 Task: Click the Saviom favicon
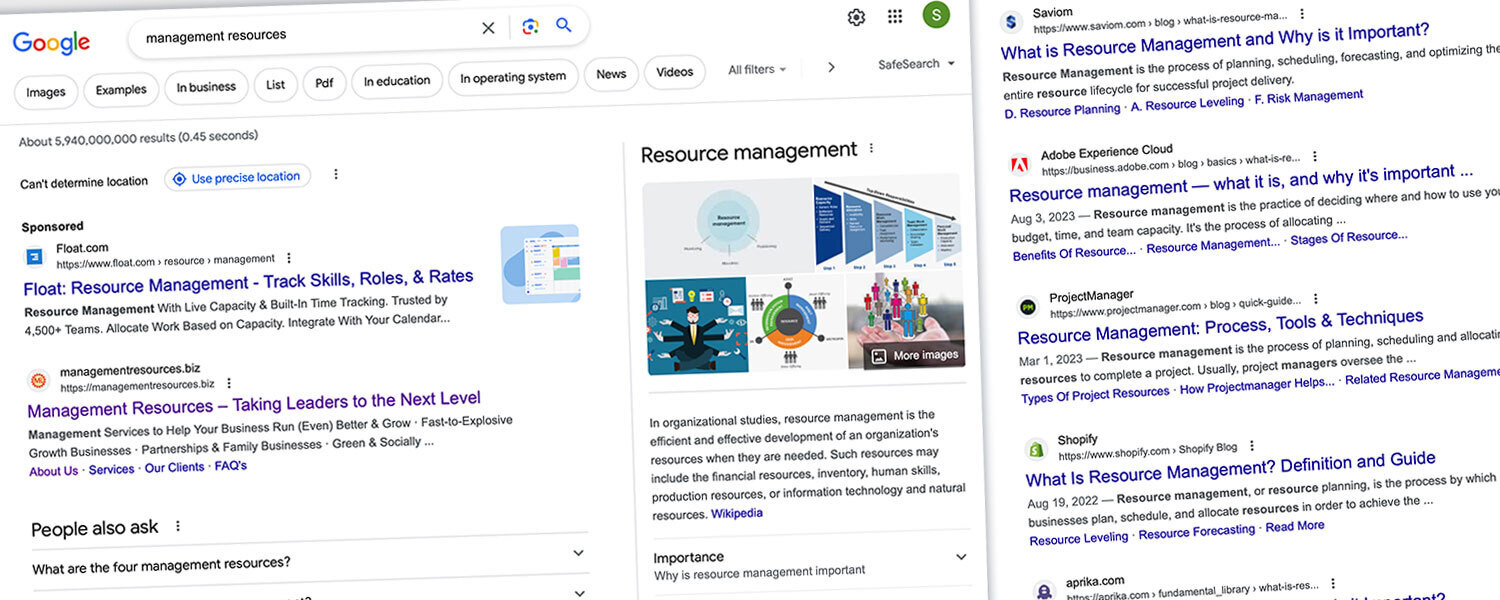1011,20
